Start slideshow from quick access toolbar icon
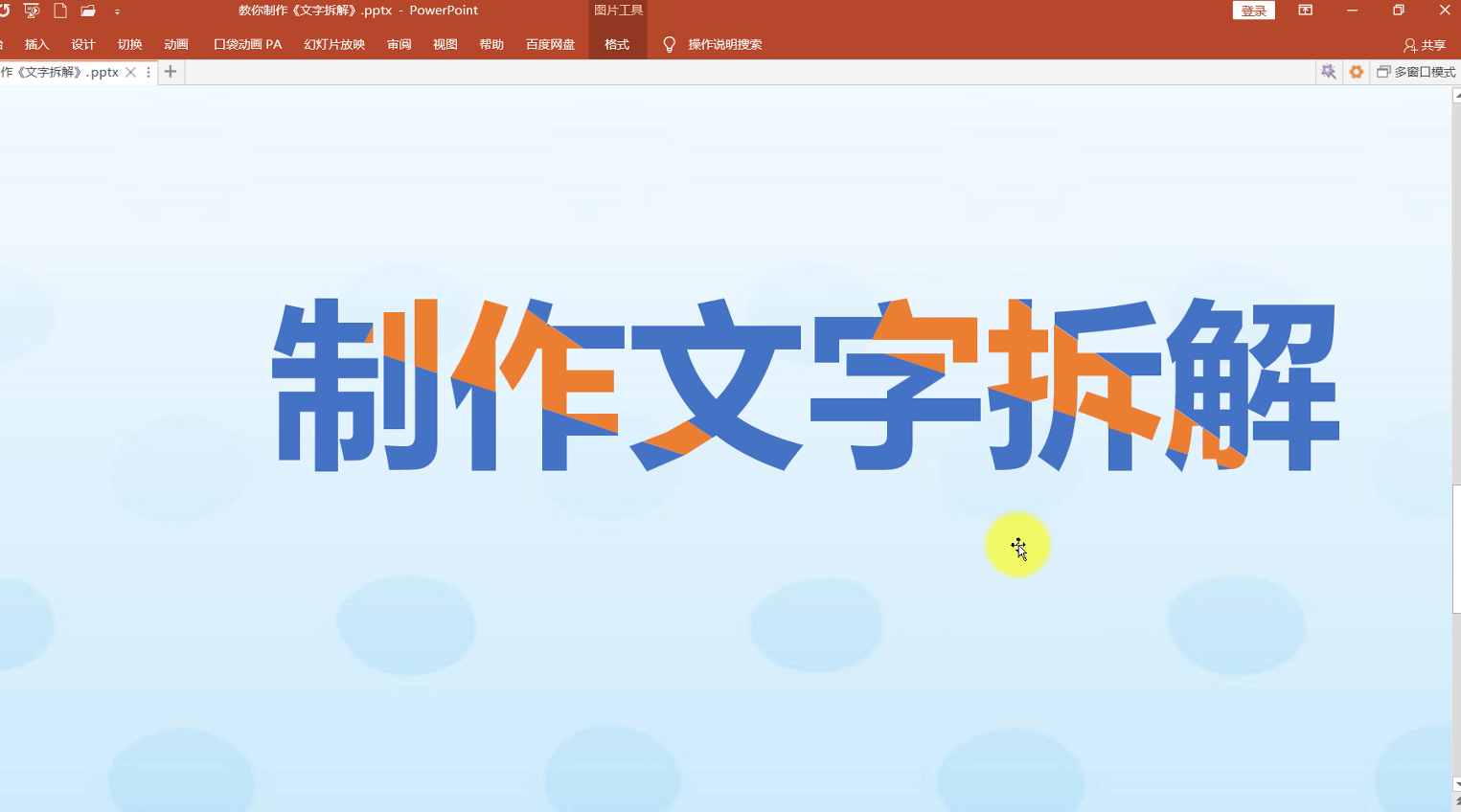The height and width of the screenshot is (812, 1461). pyautogui.click(x=32, y=11)
